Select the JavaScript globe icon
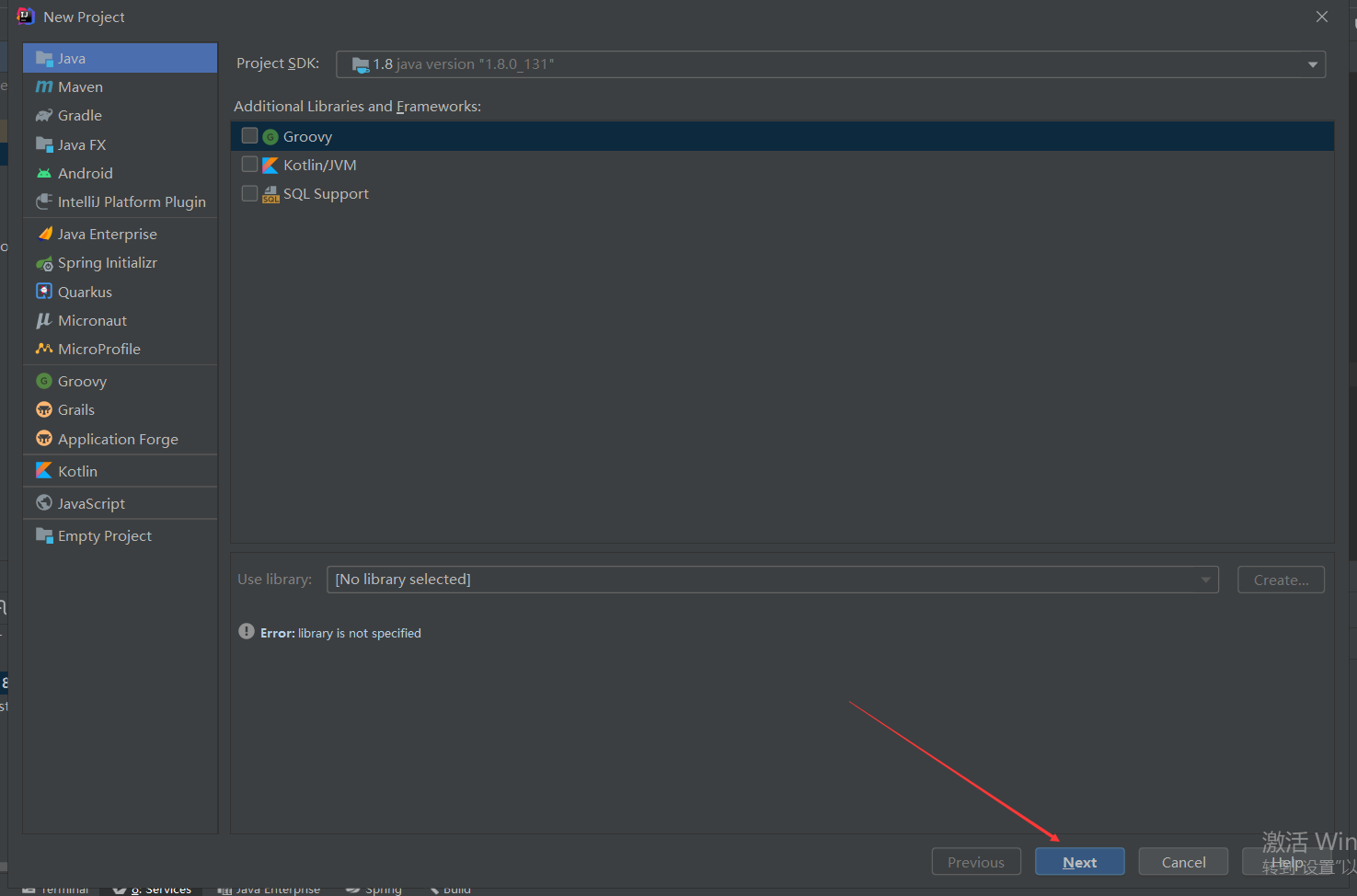1357x896 pixels. [44, 502]
